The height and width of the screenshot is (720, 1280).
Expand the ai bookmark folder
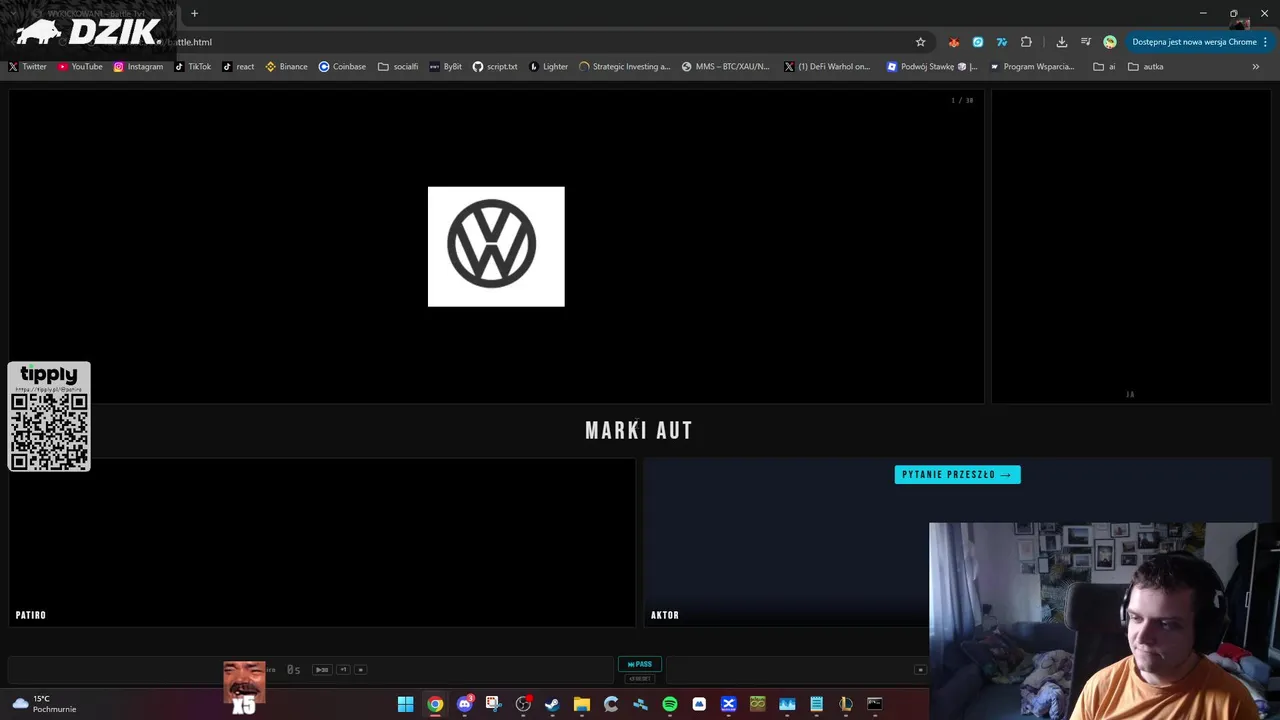coord(1104,67)
